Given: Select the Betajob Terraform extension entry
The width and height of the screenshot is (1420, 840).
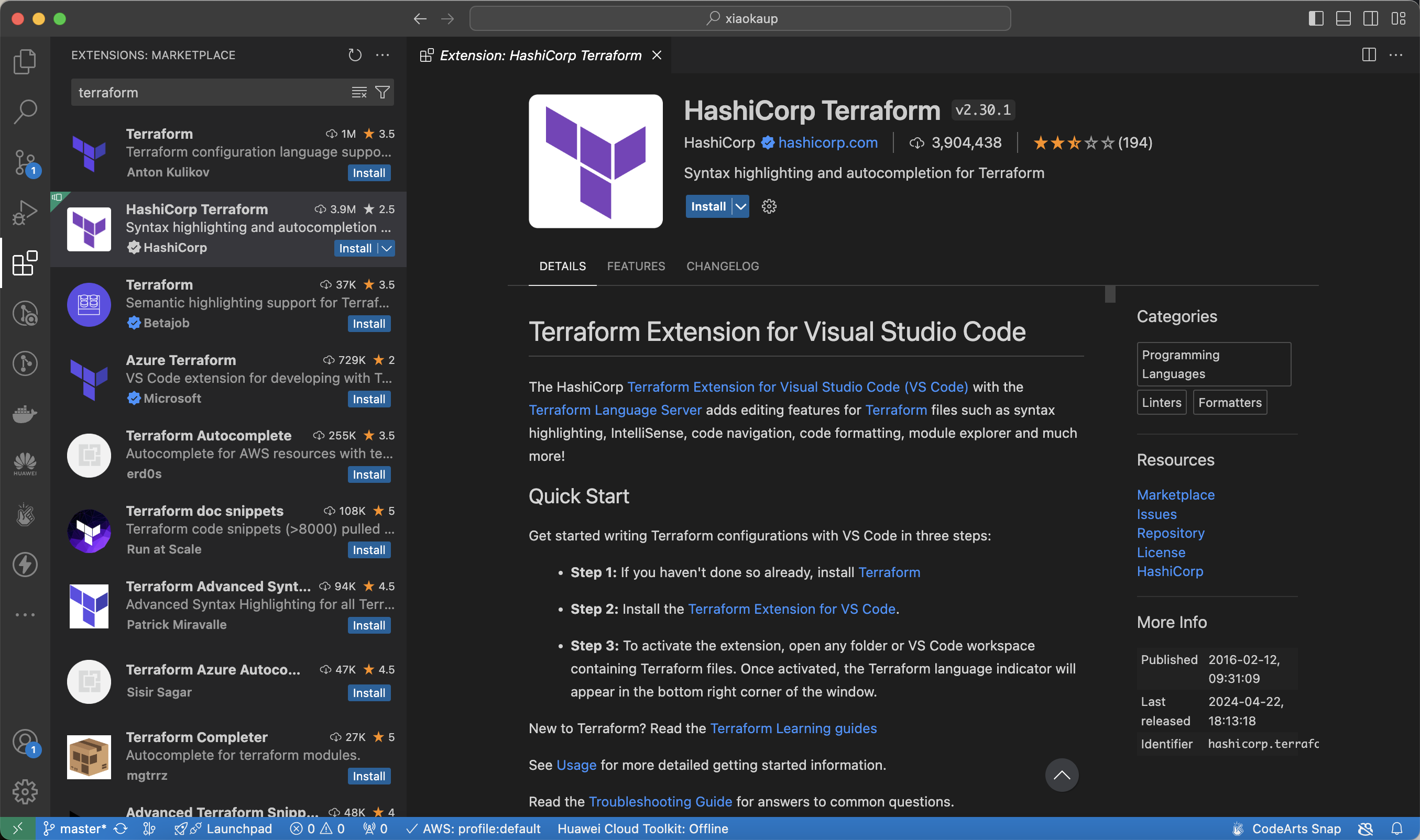Looking at the screenshot, I should pyautogui.click(x=228, y=305).
